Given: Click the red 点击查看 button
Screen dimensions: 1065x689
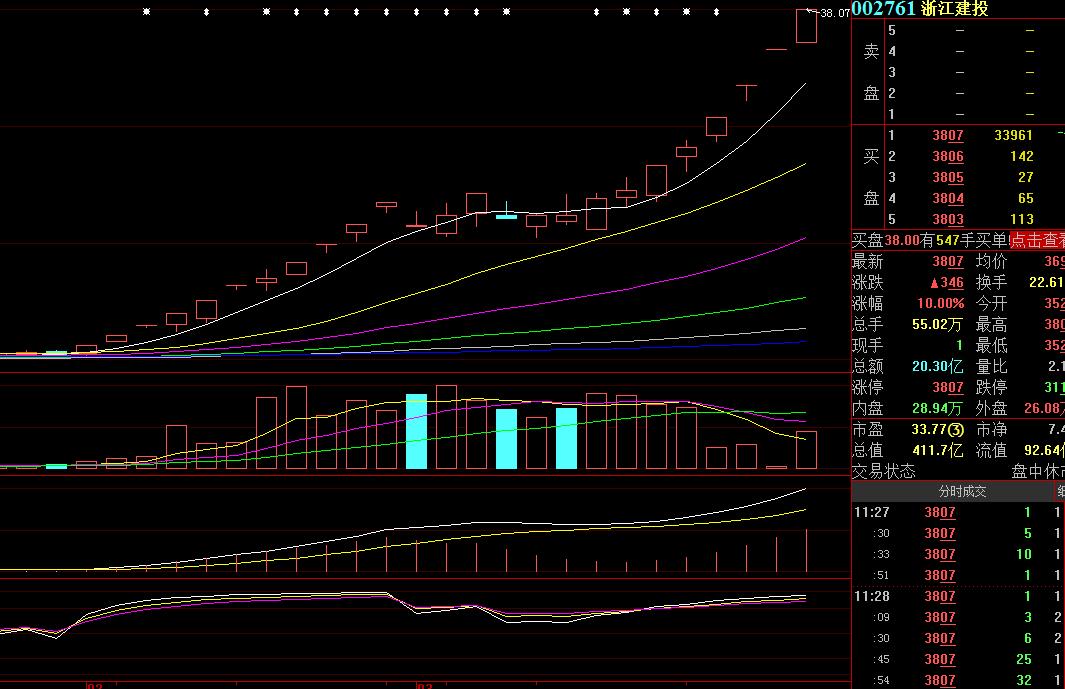Looking at the screenshot, I should [1036, 240].
